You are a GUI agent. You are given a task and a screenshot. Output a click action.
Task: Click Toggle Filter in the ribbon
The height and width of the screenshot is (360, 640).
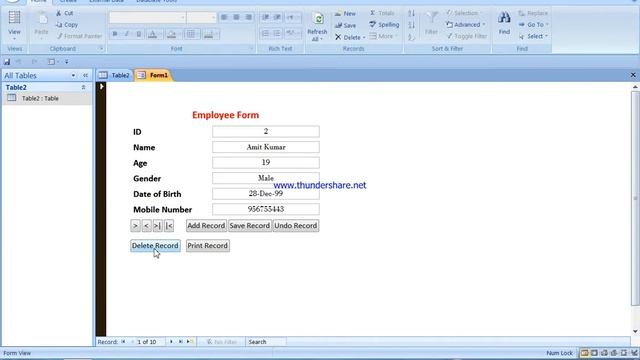coord(467,36)
